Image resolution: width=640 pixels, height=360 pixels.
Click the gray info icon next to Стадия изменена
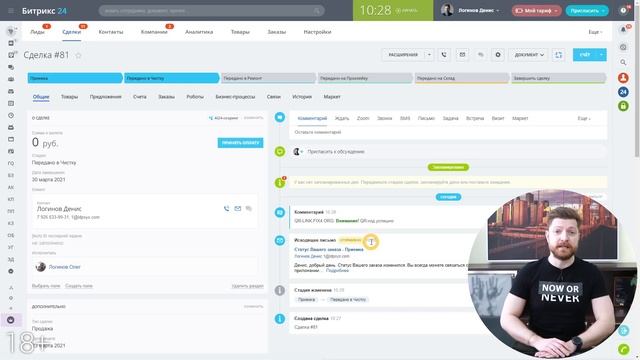[280, 290]
